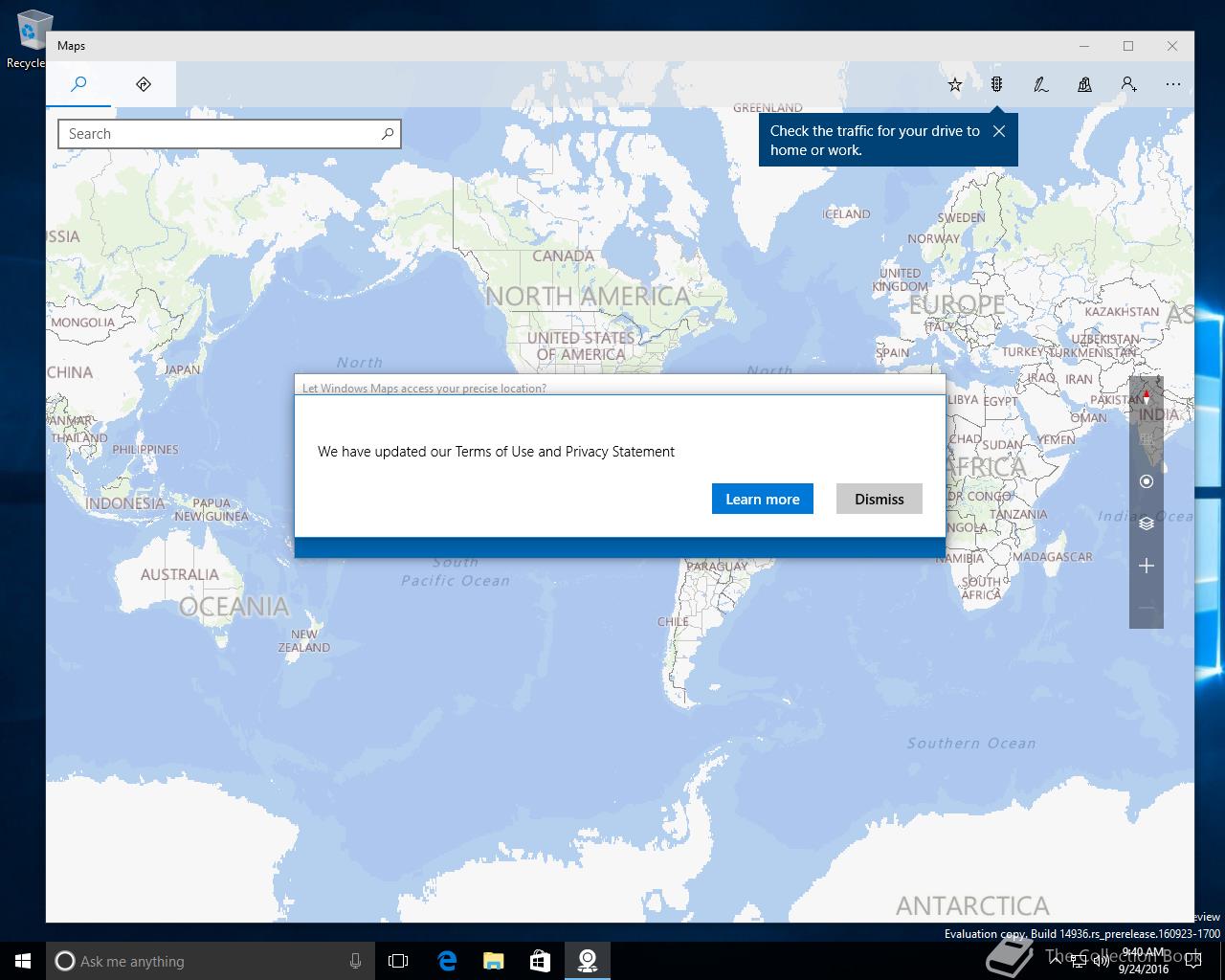Click the compass rotate north control
This screenshot has width=1225, height=980.
point(1147,396)
